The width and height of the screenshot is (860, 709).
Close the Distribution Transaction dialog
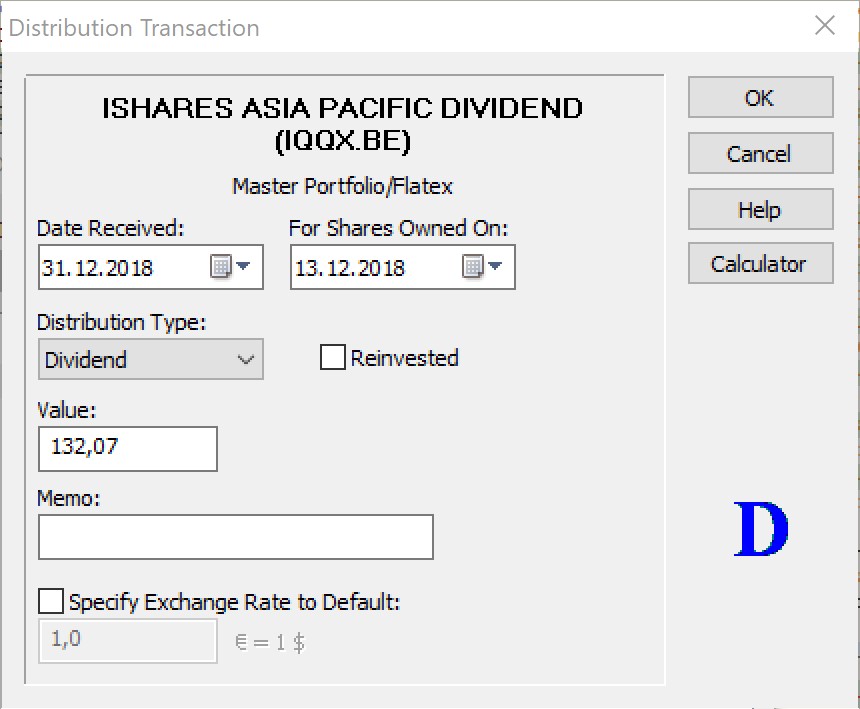coord(824,26)
